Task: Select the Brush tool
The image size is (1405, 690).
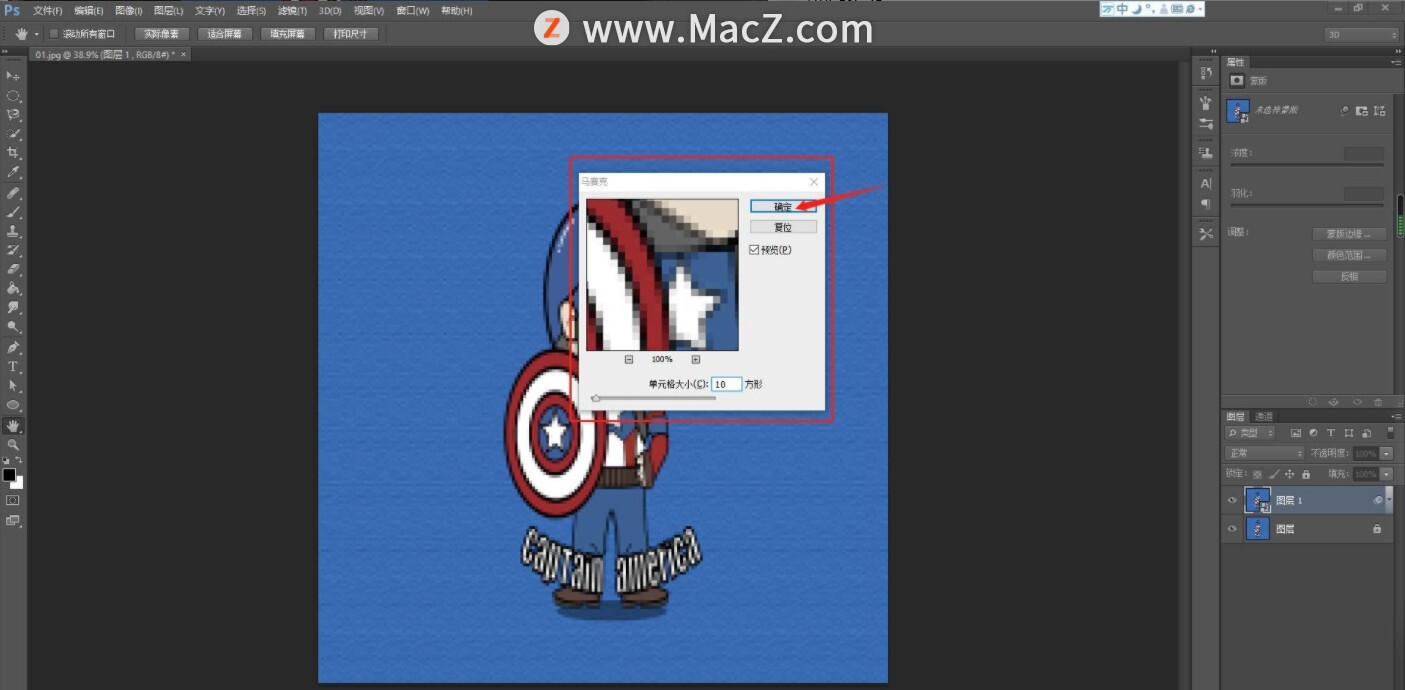Action: point(13,212)
